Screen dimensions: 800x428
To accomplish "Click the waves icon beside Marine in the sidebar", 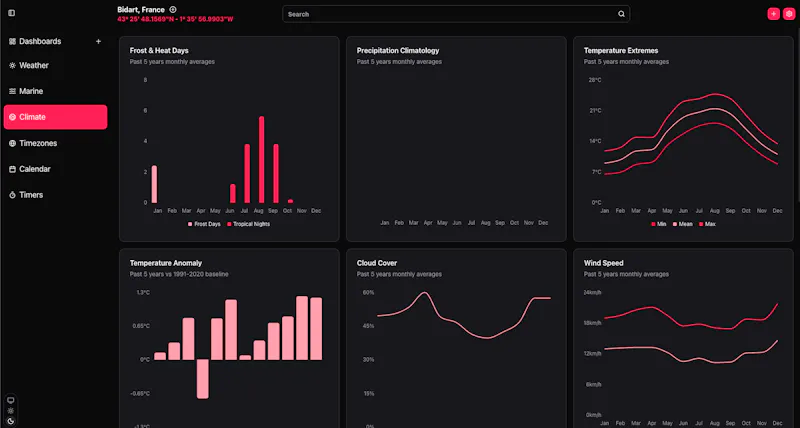I will point(12,91).
